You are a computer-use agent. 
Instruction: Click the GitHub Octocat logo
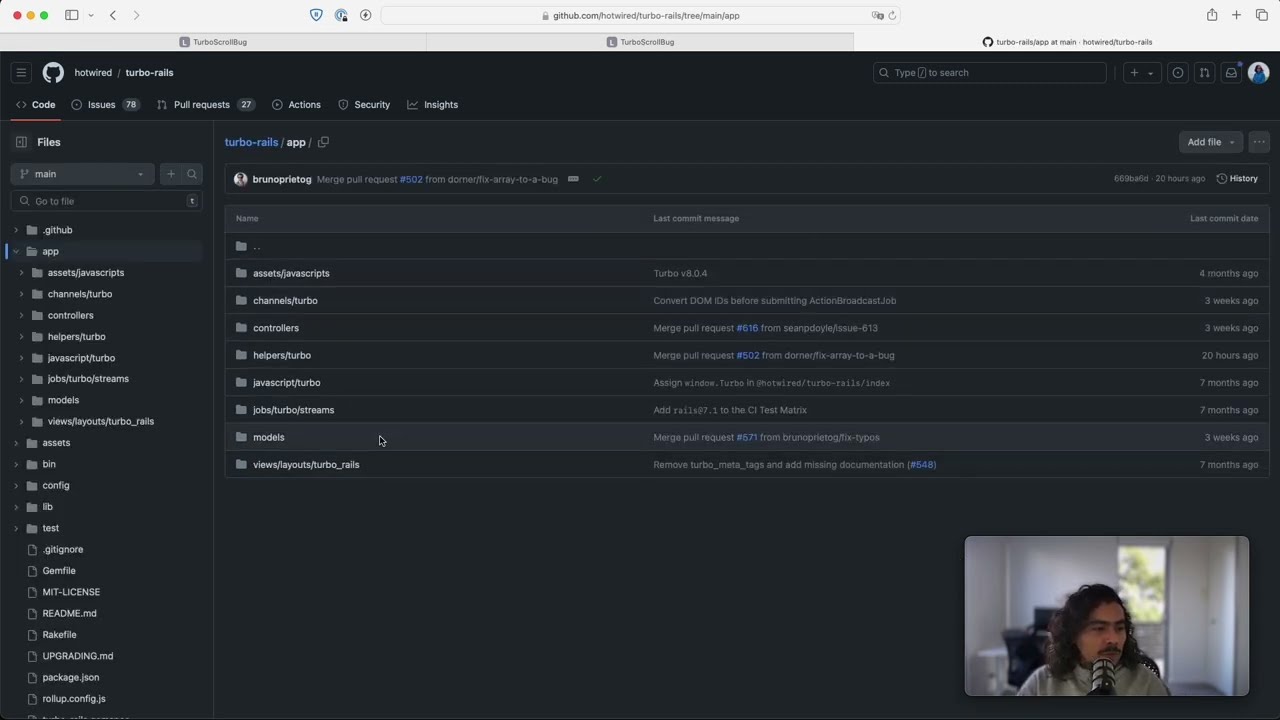[53, 73]
